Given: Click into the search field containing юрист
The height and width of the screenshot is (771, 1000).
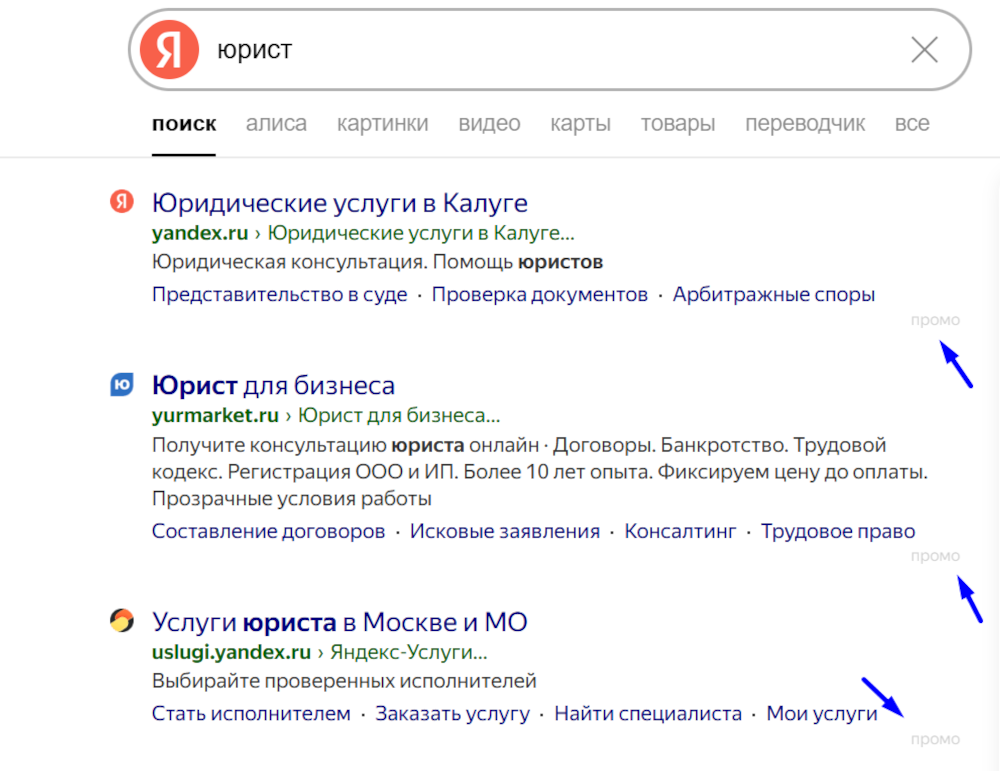Looking at the screenshot, I should click(548, 49).
